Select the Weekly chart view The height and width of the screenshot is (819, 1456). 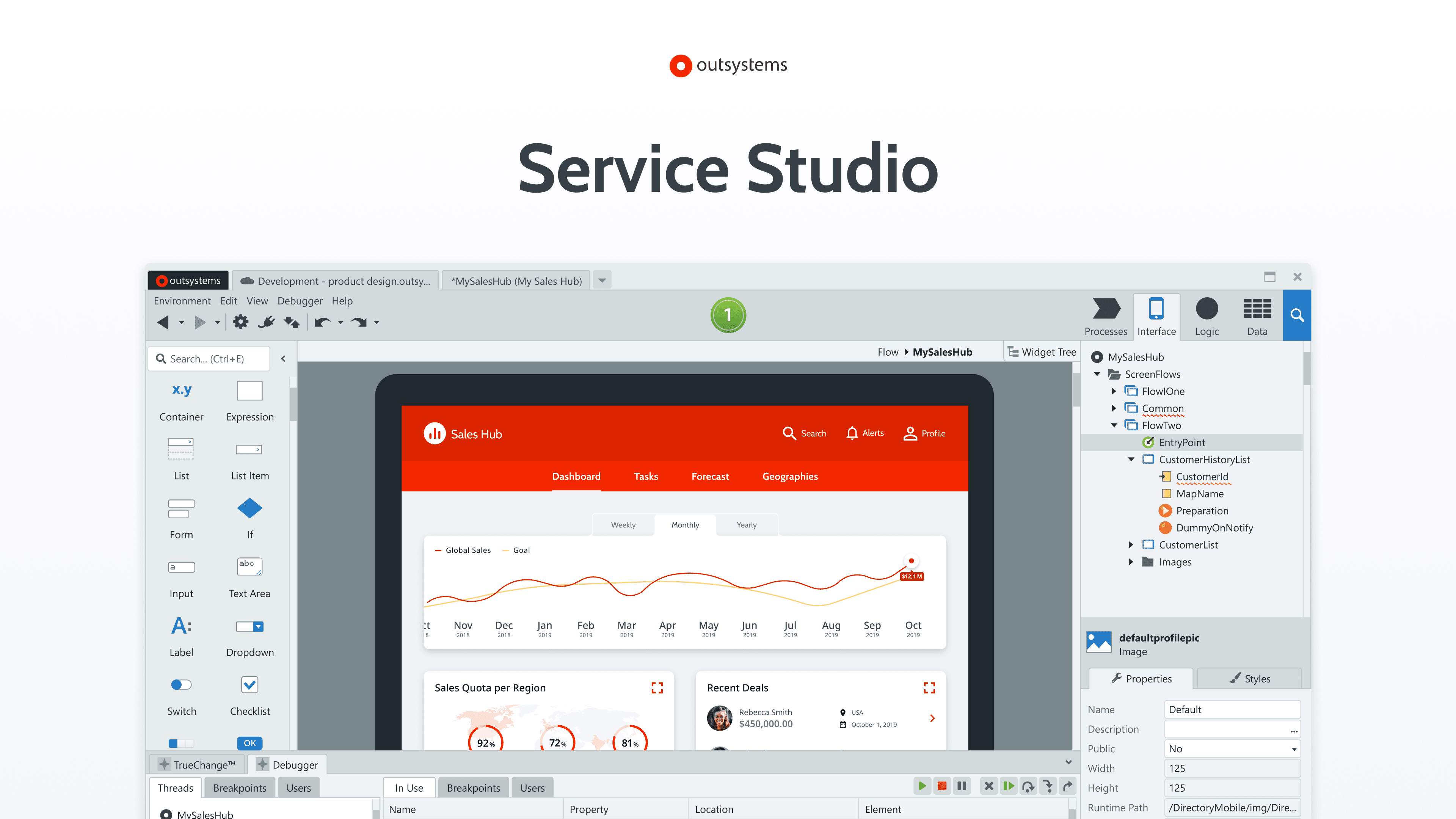point(623,524)
